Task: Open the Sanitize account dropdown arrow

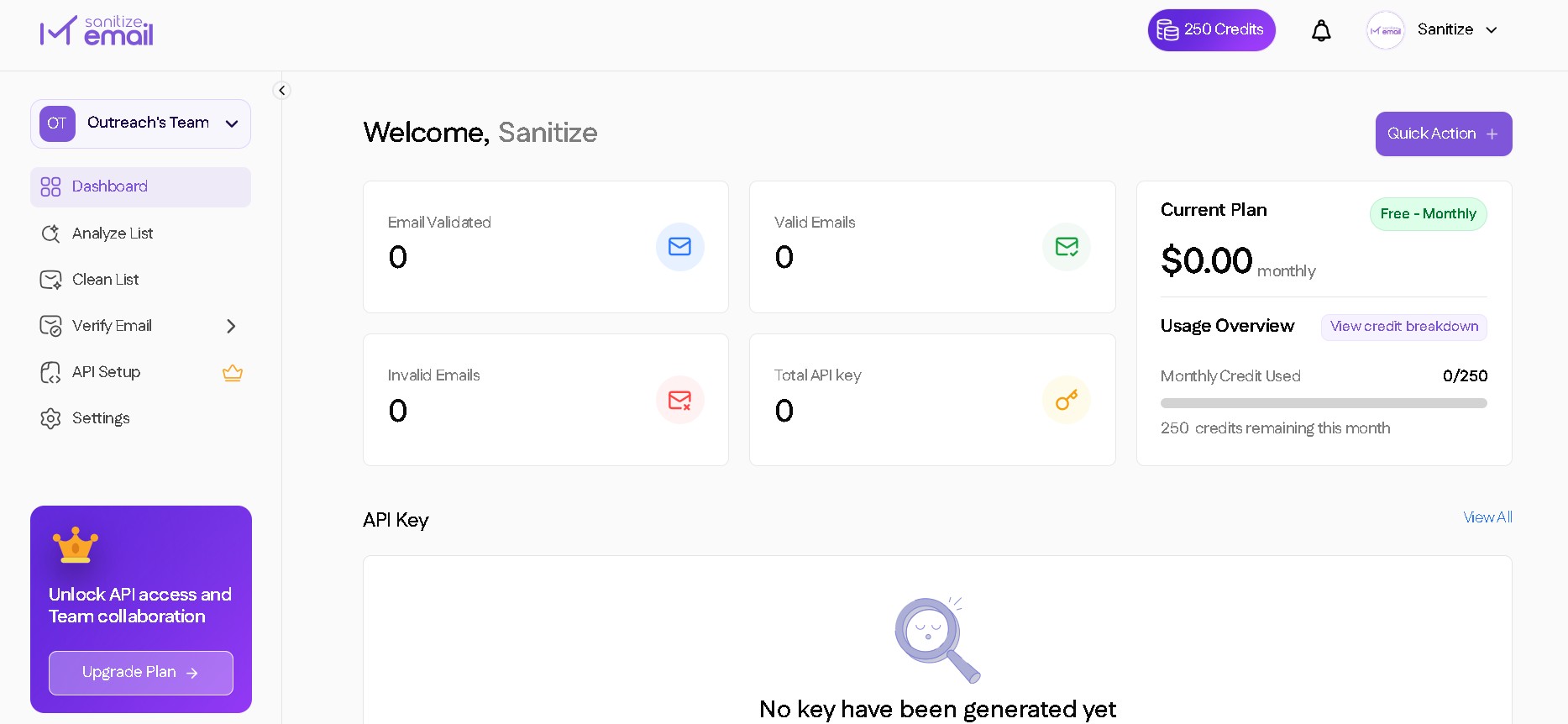Action: [x=1492, y=30]
